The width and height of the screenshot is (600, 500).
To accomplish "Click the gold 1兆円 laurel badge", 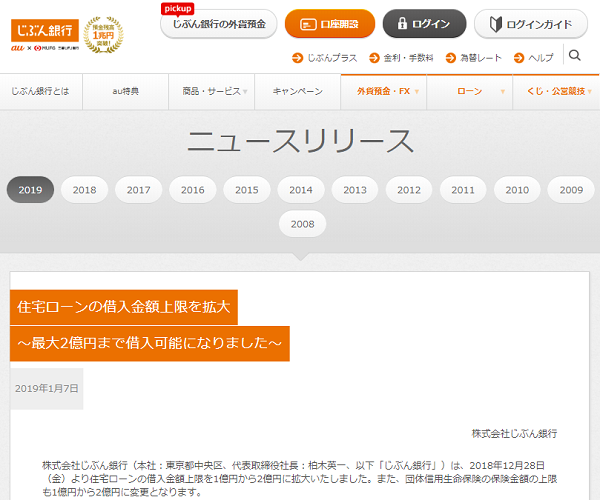I will (103, 35).
